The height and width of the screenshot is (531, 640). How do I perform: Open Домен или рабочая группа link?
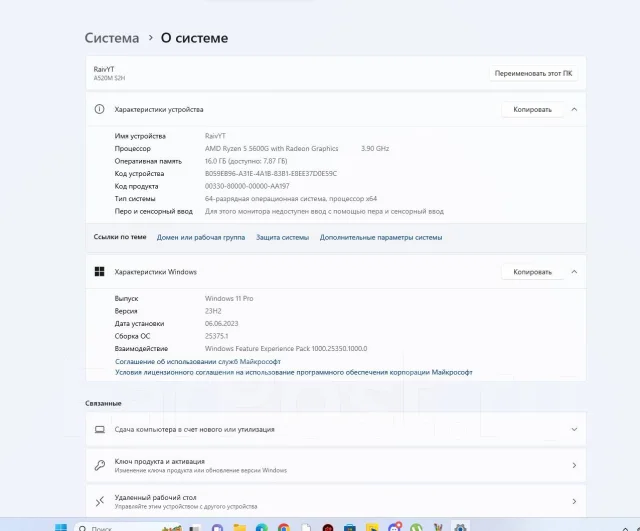pos(201,238)
